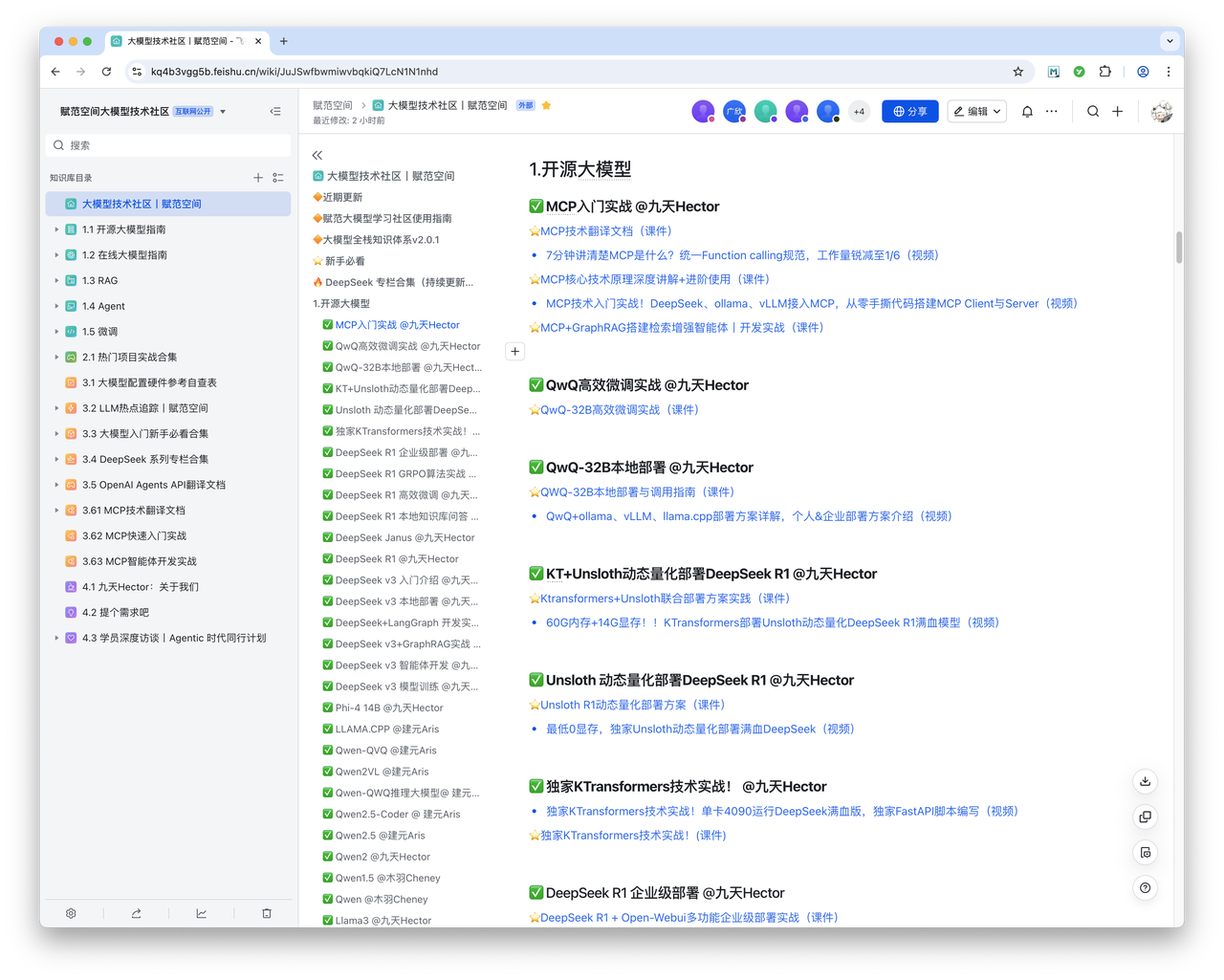This screenshot has height=980, width=1224.
Task: Open the knowledge base title dropdown arrow
Action: coord(223,112)
